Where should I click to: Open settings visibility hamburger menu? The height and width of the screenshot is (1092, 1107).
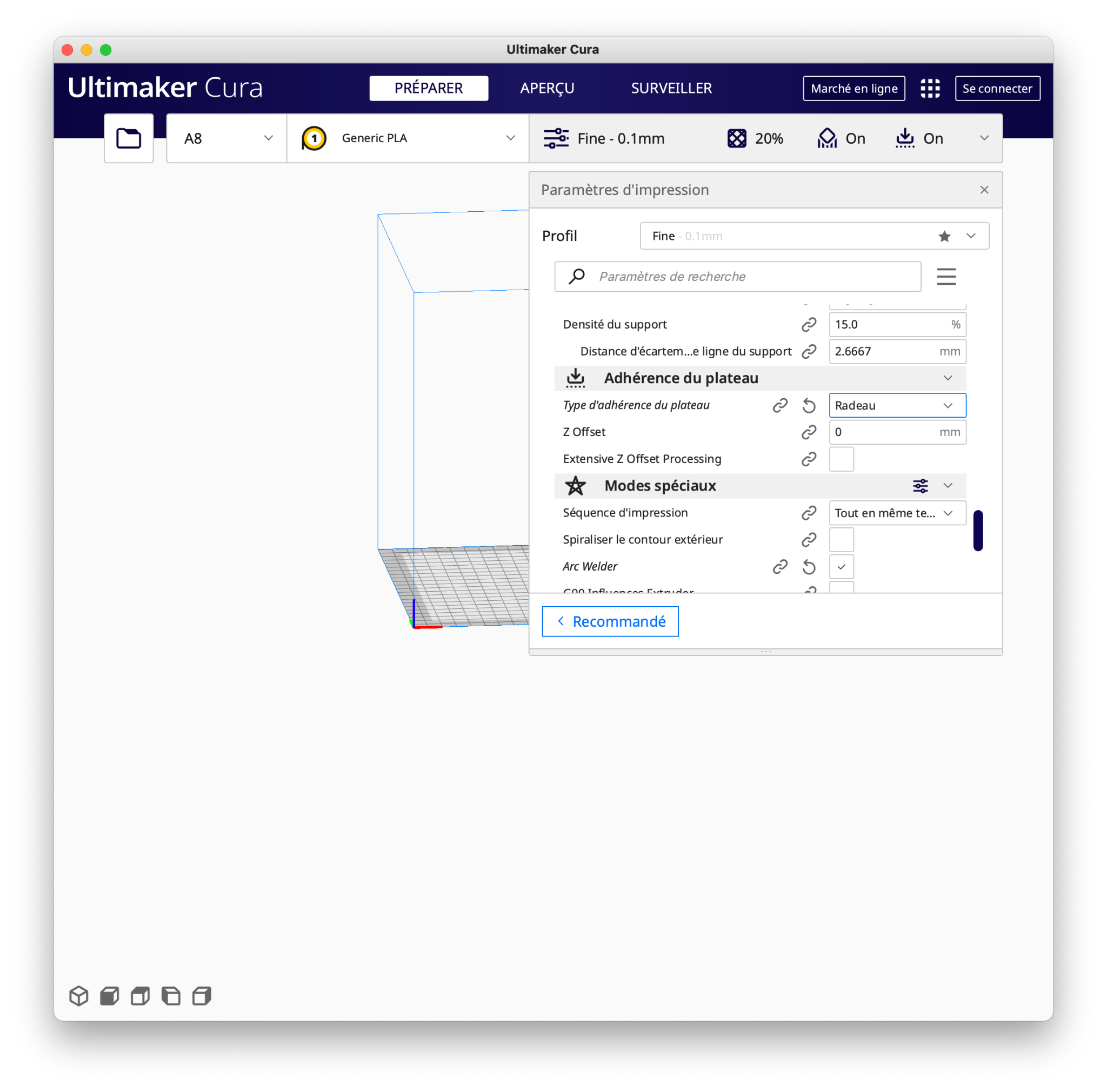pyautogui.click(x=946, y=277)
